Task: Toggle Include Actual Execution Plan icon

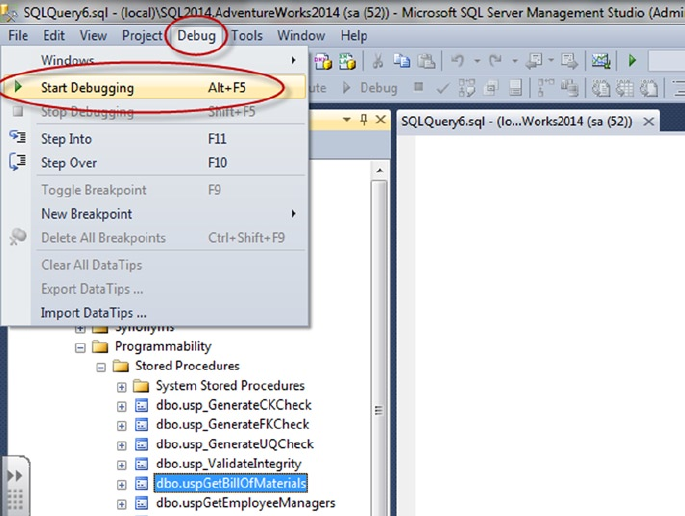Action: point(546,88)
